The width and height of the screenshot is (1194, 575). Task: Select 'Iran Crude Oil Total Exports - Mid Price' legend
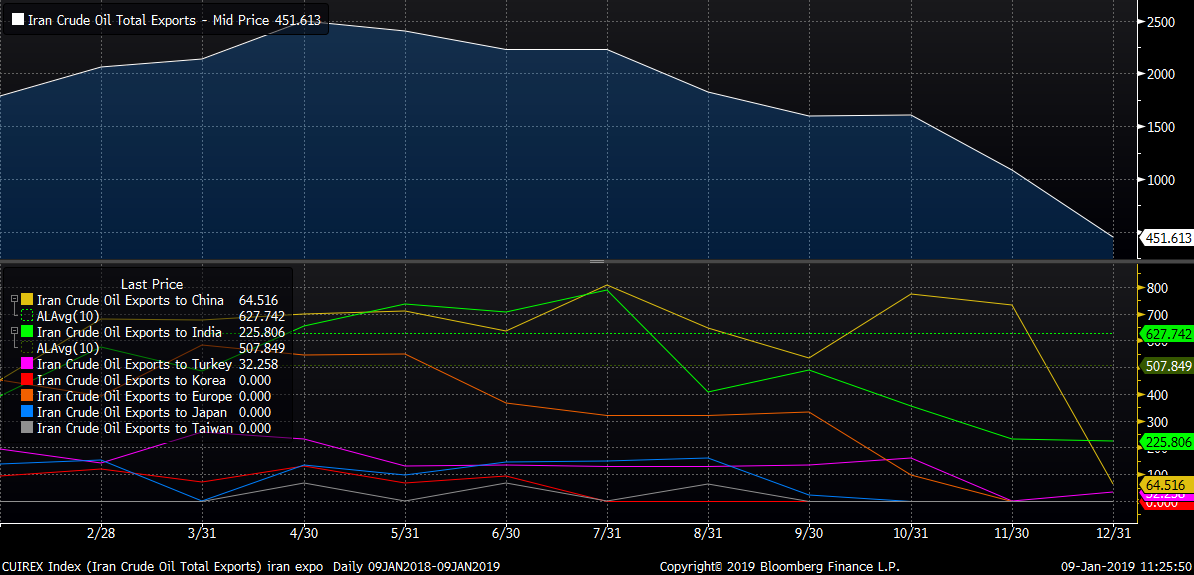pos(174,21)
